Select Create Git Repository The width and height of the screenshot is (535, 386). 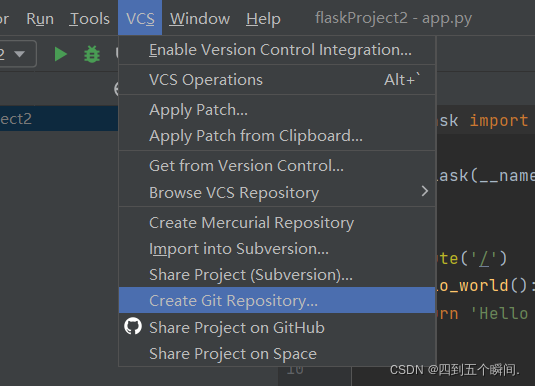pos(277,300)
